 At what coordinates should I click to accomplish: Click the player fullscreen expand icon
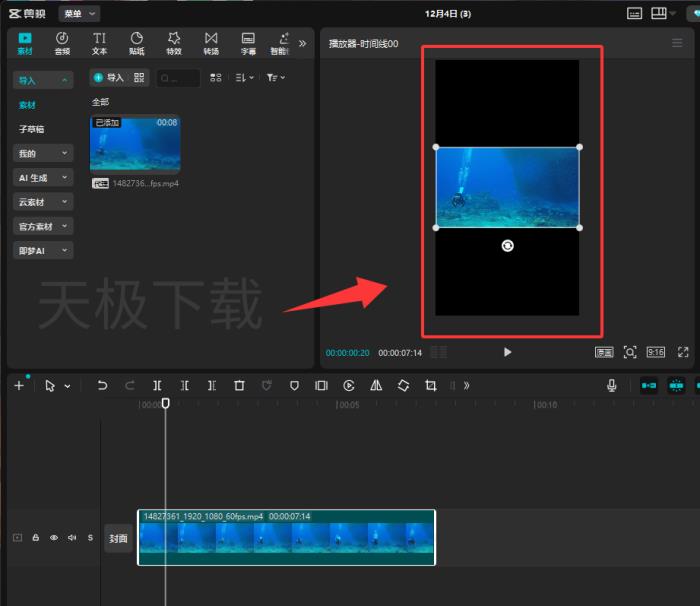tap(683, 352)
